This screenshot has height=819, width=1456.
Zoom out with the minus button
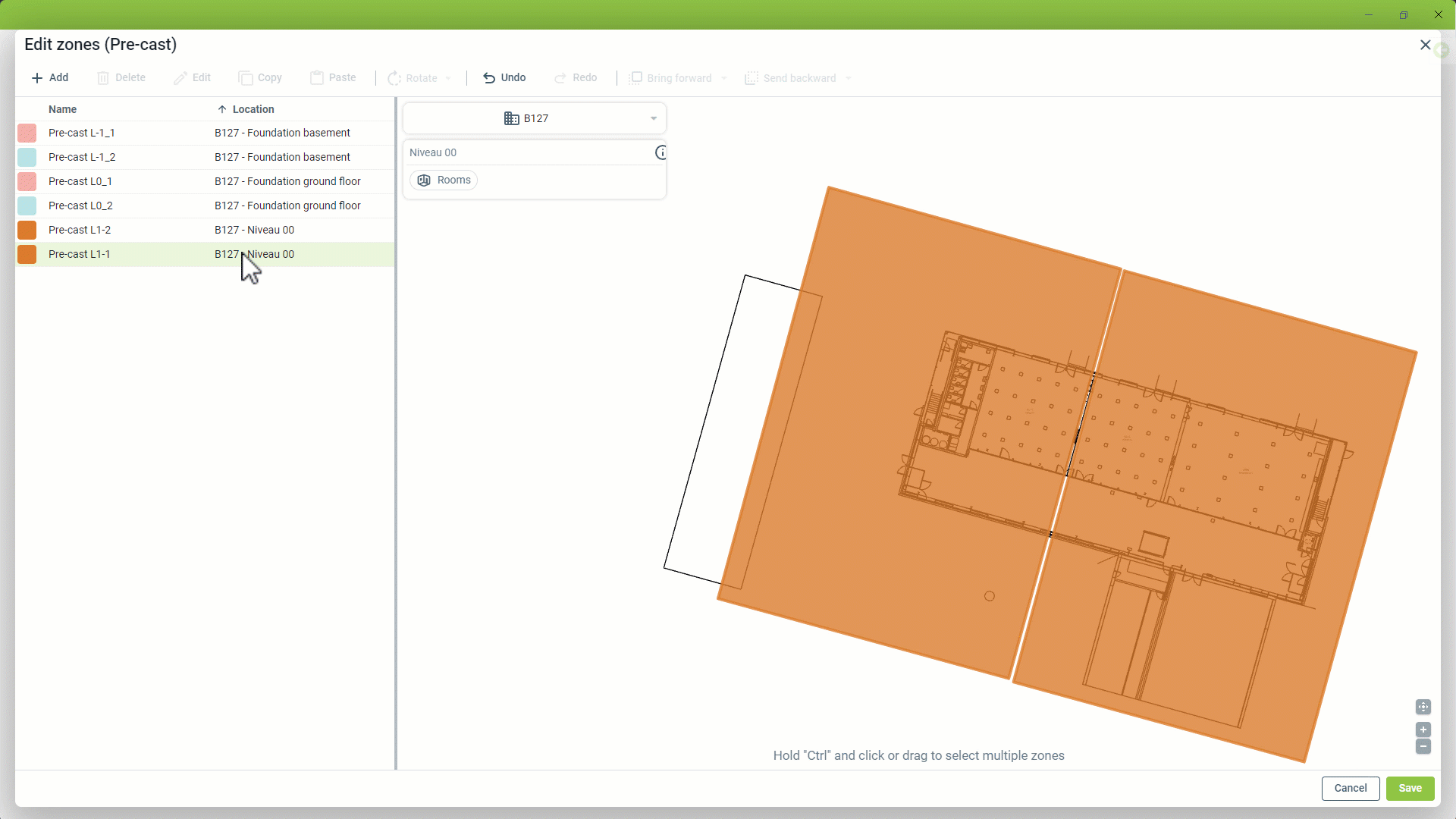(x=1423, y=747)
